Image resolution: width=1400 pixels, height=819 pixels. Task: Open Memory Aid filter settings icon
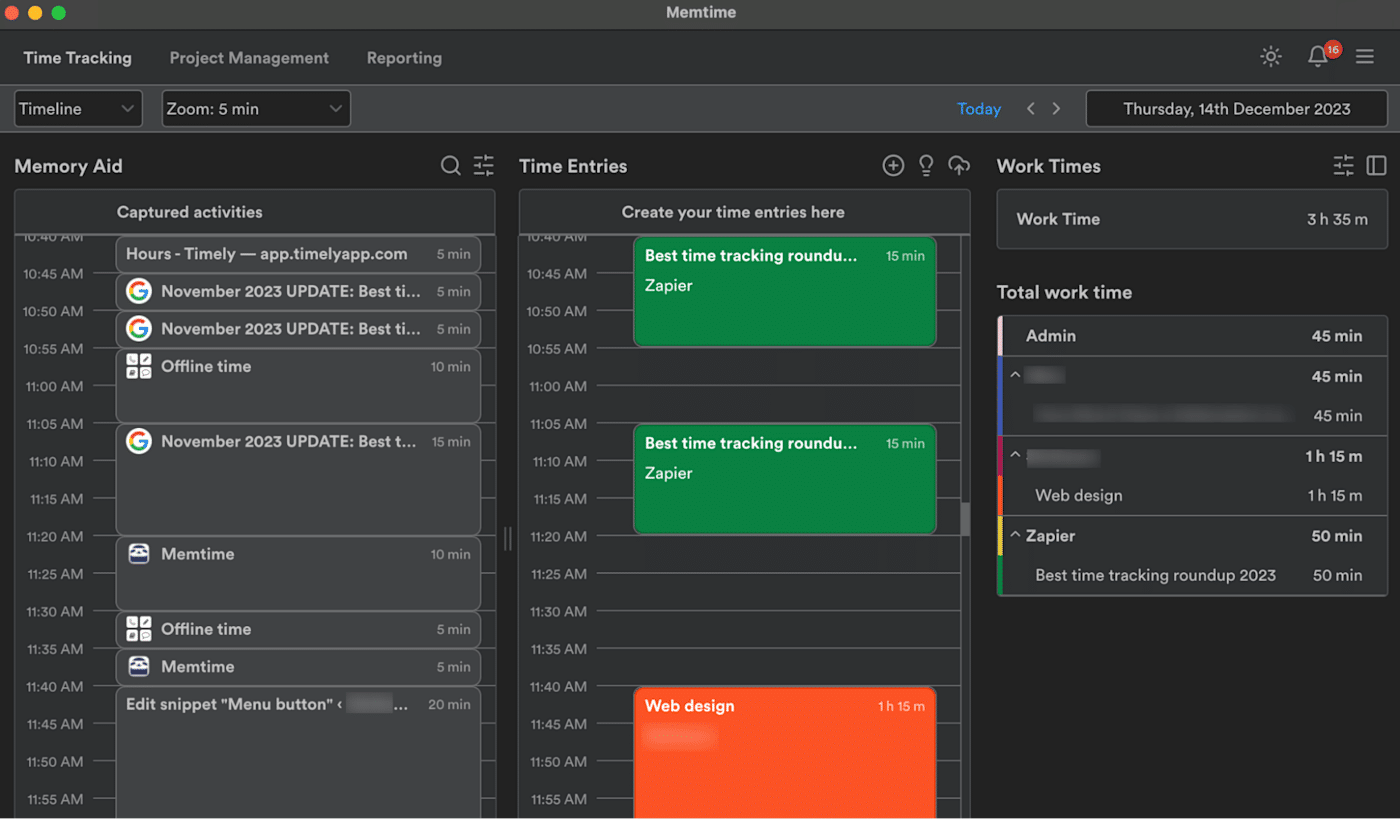coord(484,166)
